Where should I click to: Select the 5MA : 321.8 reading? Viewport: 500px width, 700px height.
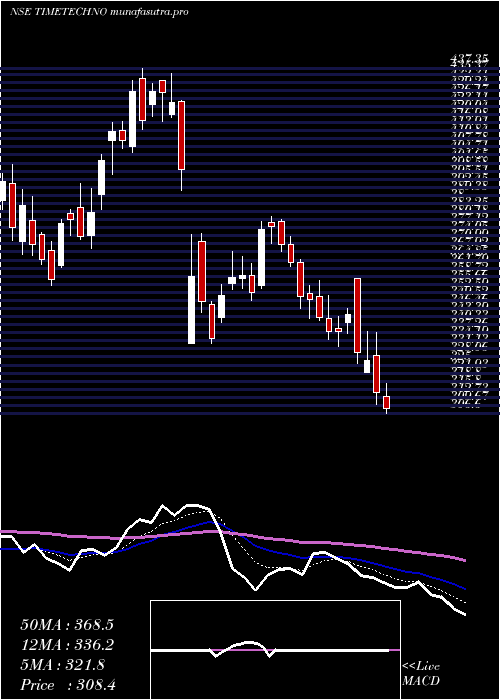point(62,665)
